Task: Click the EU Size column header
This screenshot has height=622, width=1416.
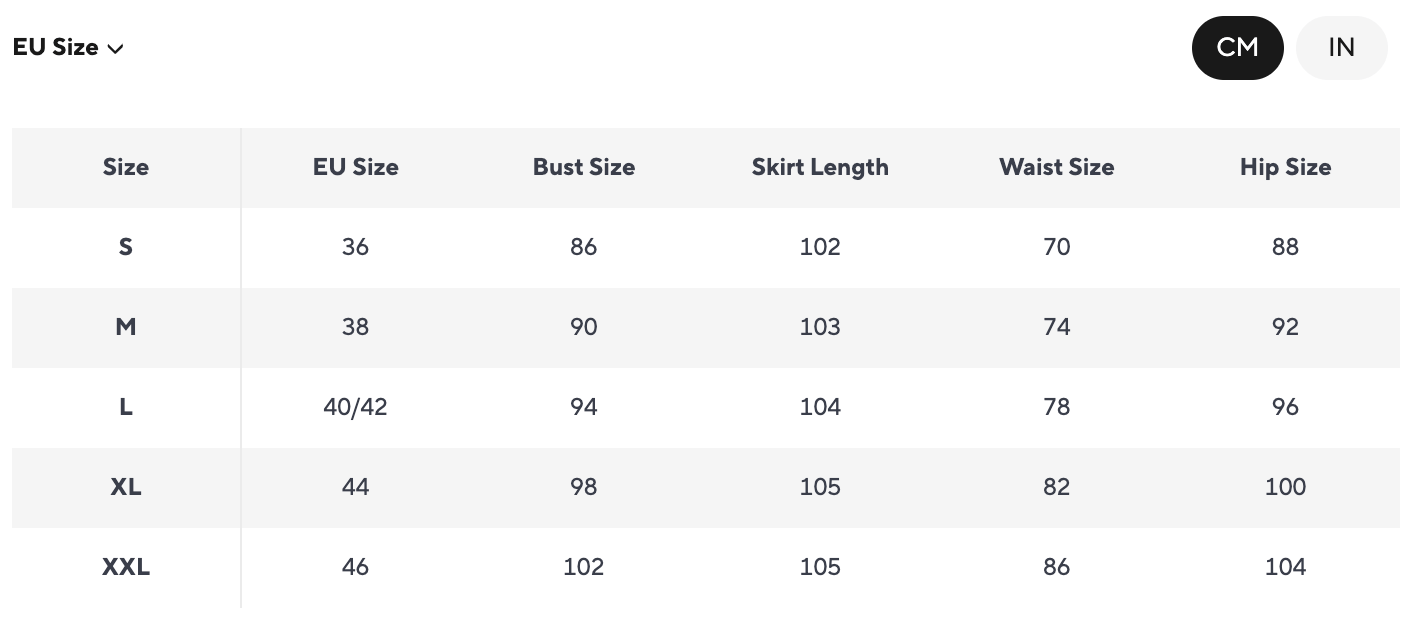Action: [x=355, y=167]
